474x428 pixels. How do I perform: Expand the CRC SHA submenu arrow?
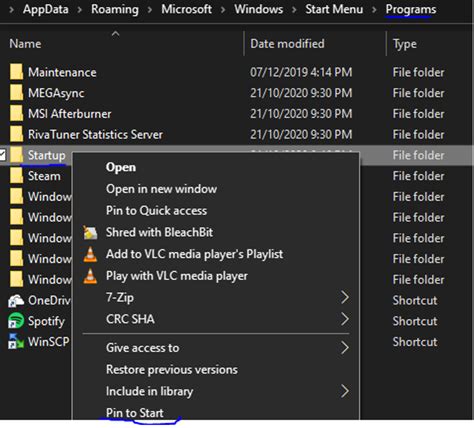click(345, 319)
